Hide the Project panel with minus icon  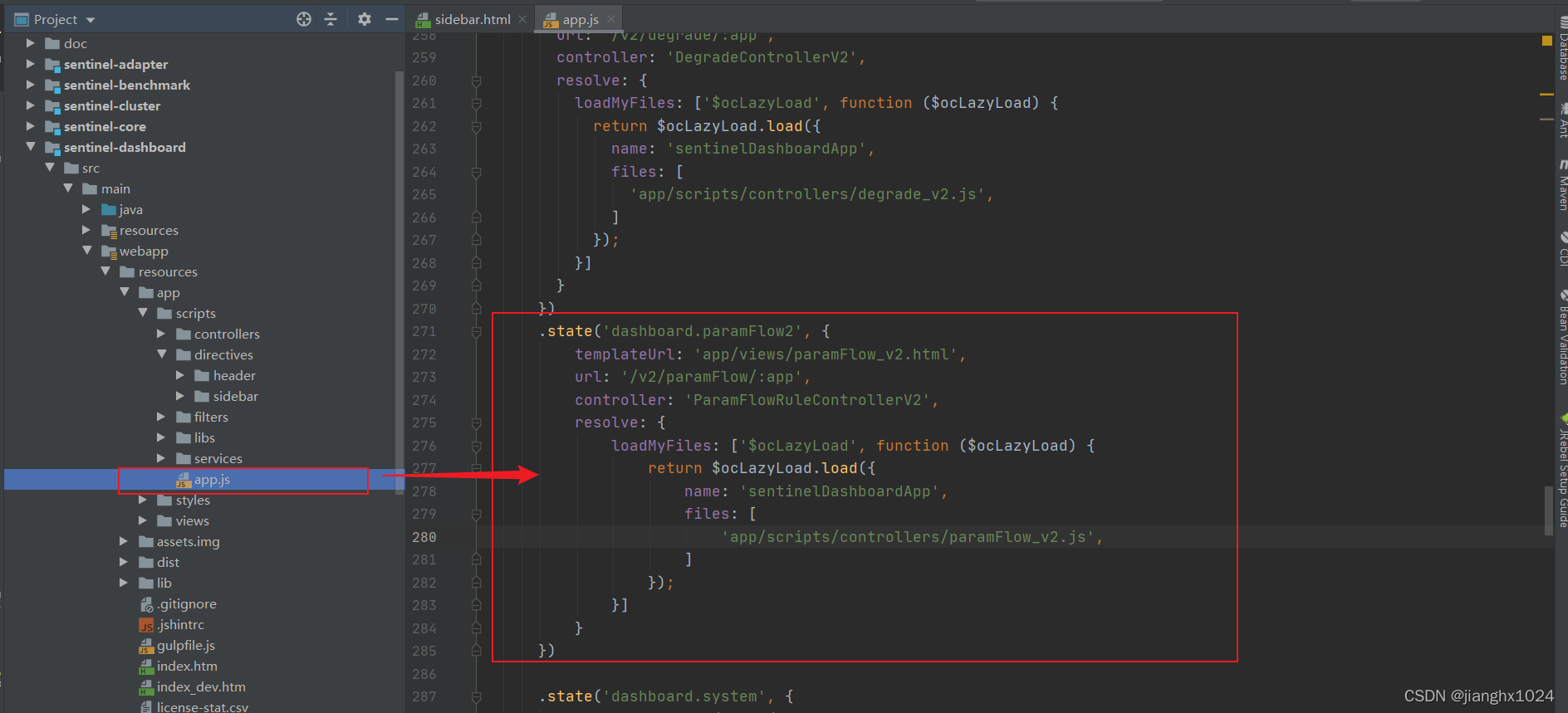392,19
